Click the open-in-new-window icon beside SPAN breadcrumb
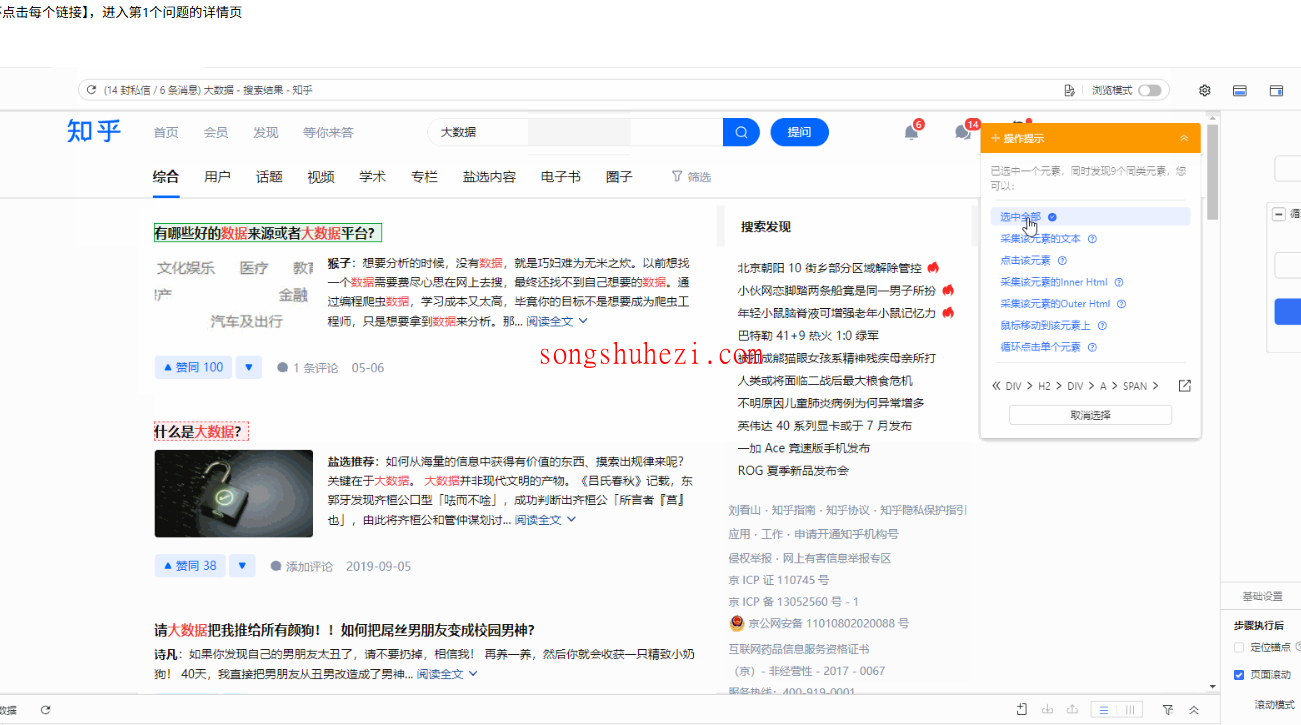This screenshot has height=725, width=1301. pos(1184,386)
